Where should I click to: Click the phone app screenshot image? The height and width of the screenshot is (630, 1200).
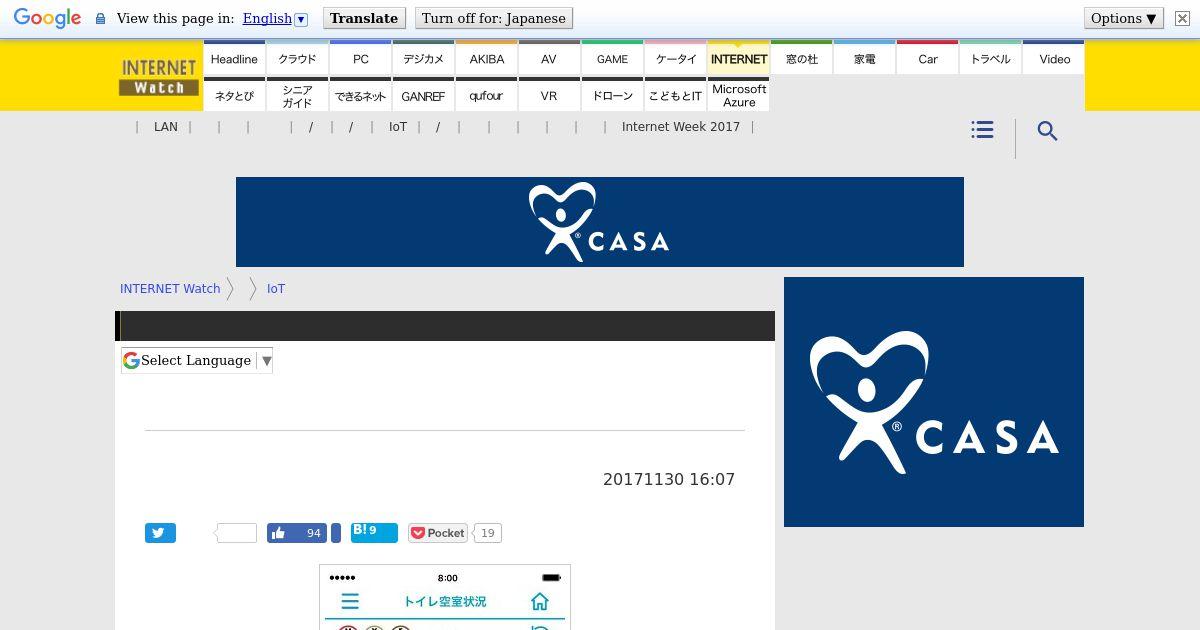pyautogui.click(x=445, y=597)
